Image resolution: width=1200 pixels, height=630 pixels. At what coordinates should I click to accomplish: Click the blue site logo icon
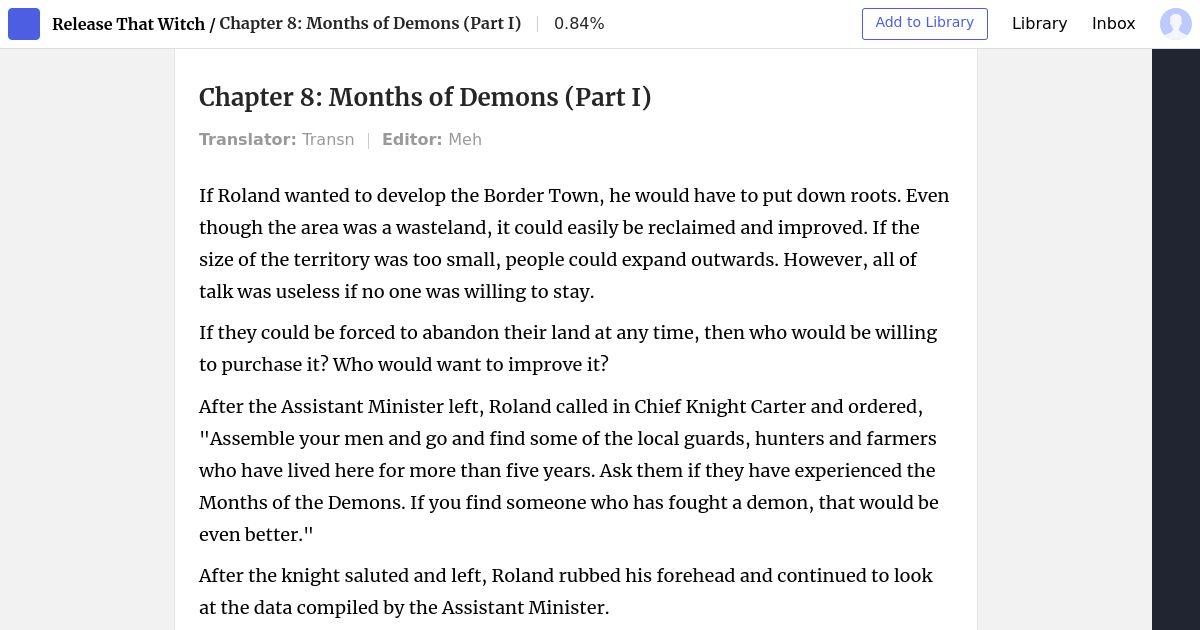click(x=24, y=24)
